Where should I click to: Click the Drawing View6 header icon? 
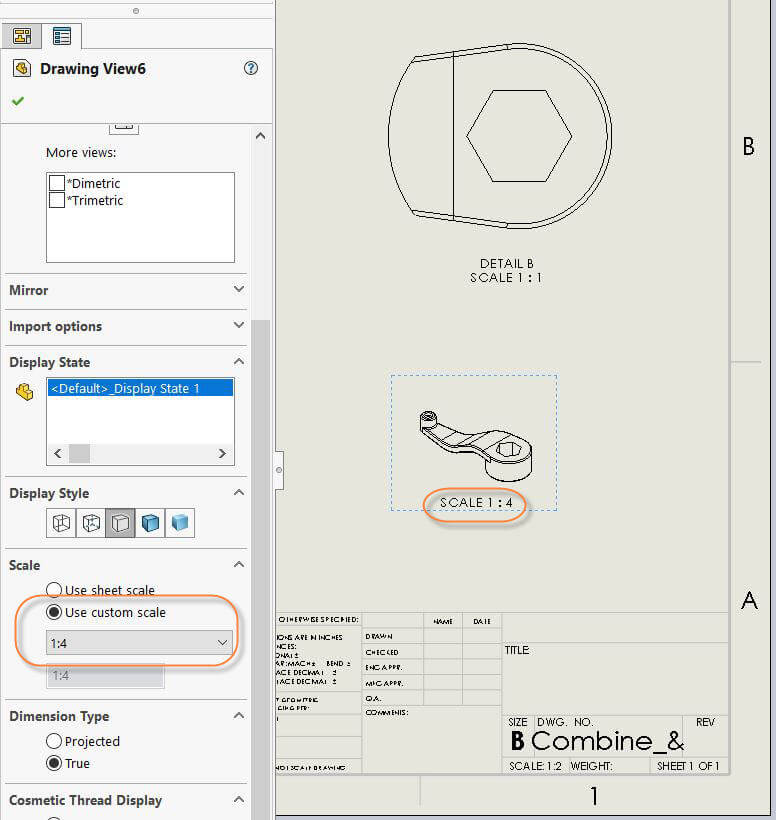coord(22,69)
